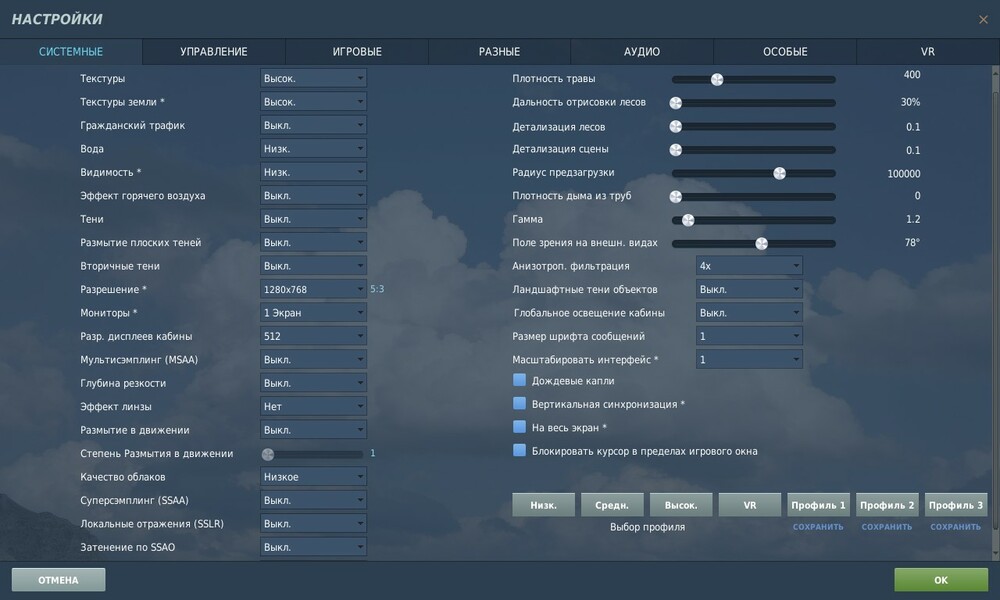Load Профиль 2
1000x600 pixels.
(x=887, y=505)
